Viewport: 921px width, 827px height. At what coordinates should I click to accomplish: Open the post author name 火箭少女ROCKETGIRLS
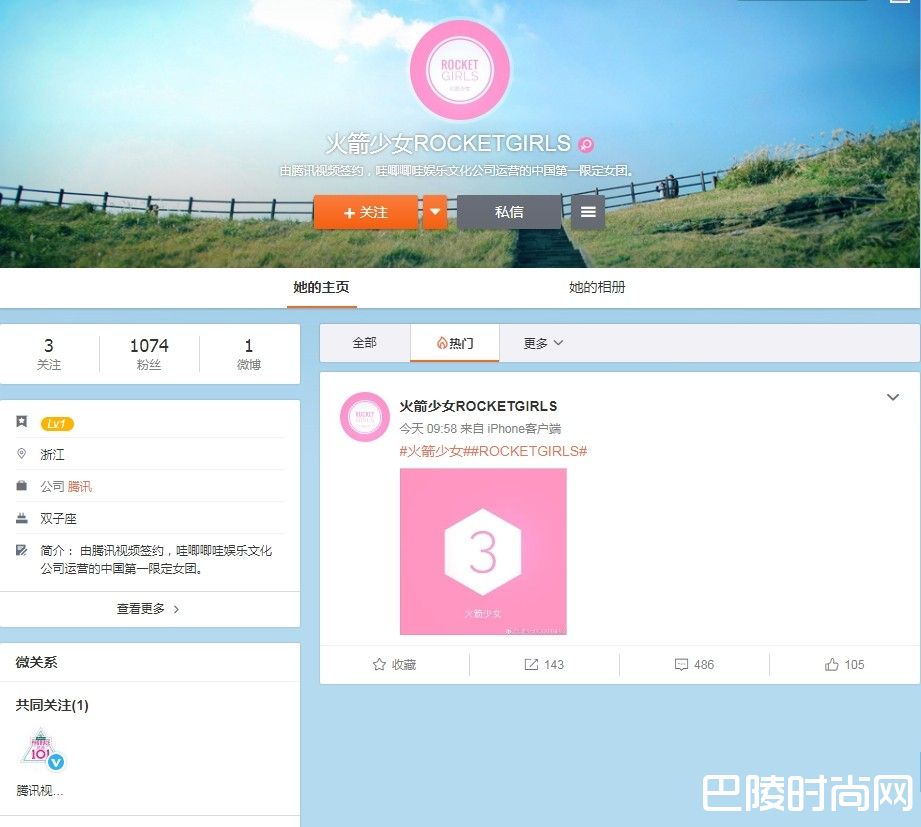[478, 406]
